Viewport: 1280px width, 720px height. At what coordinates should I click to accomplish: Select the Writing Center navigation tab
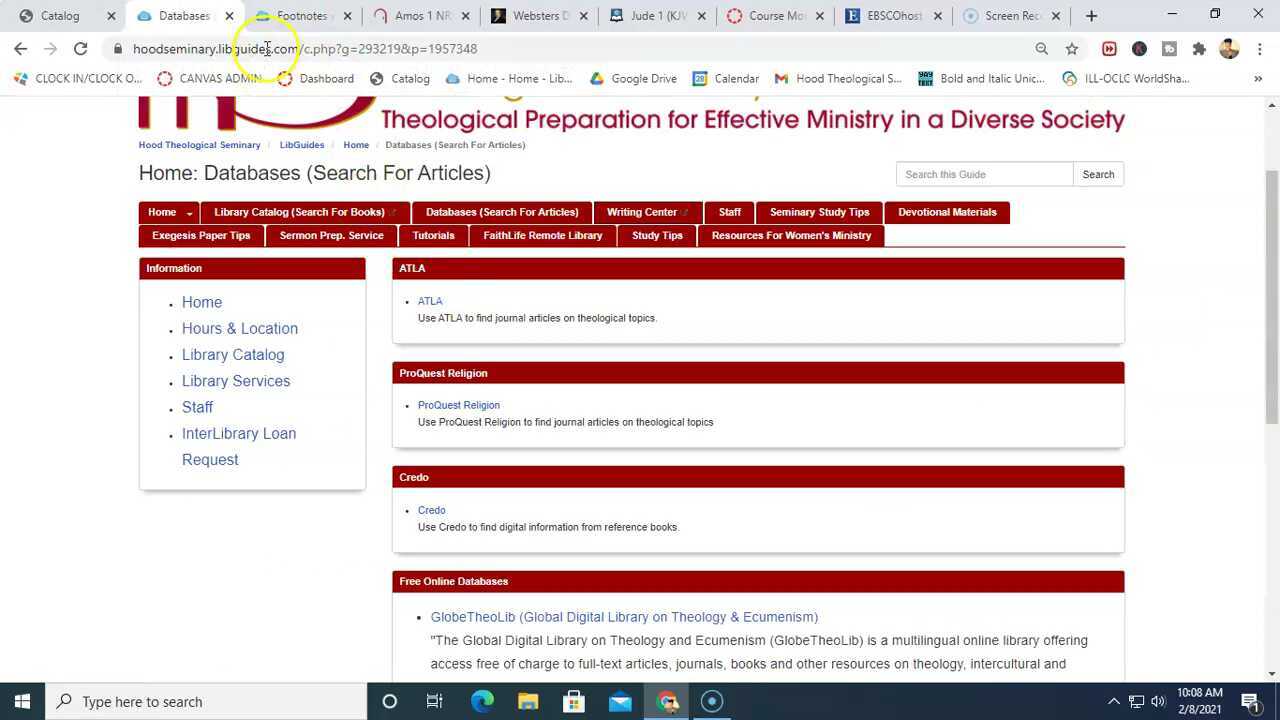pos(642,212)
